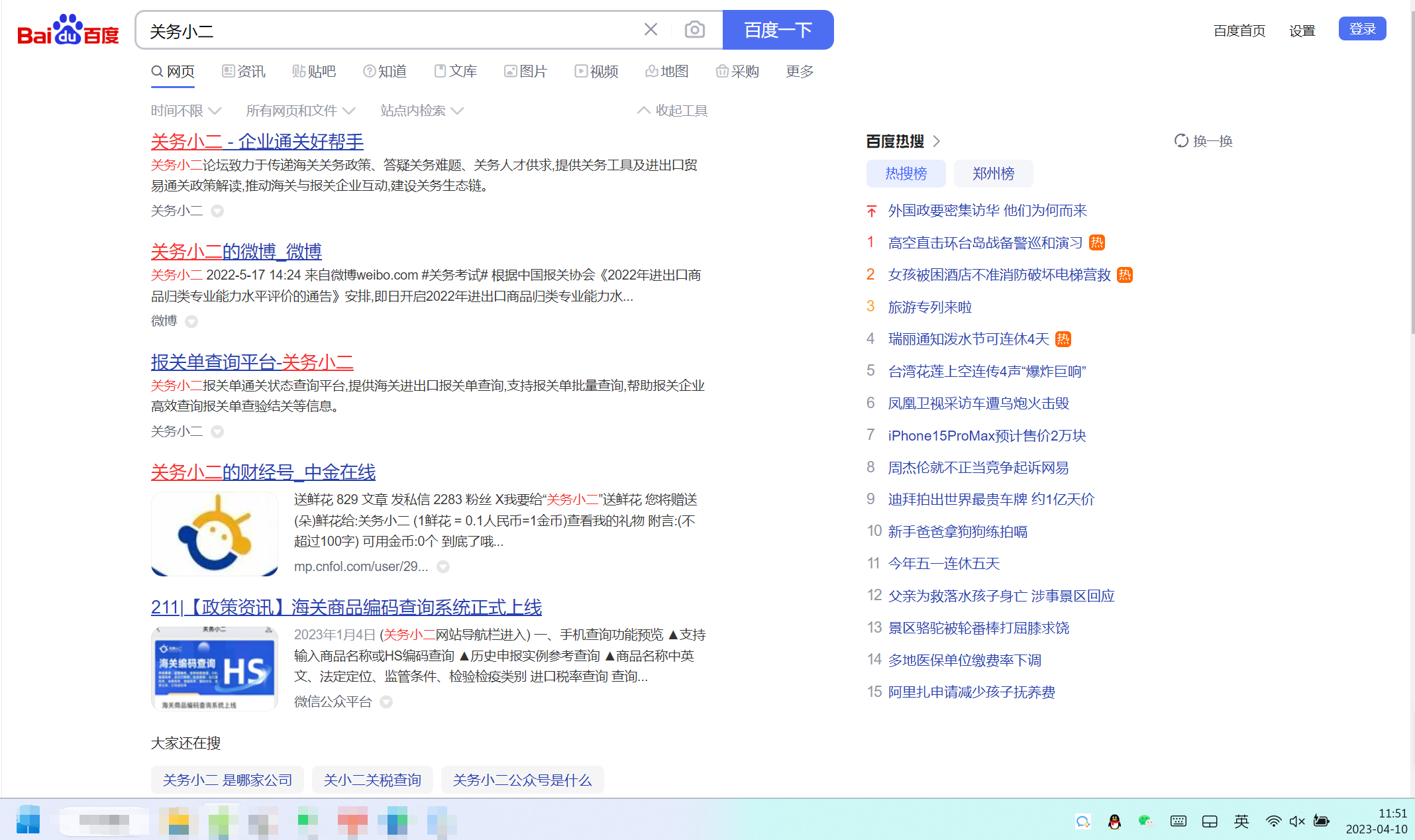Expand 百度热搜 chevron arrow
This screenshot has width=1415, height=840.
[936, 141]
